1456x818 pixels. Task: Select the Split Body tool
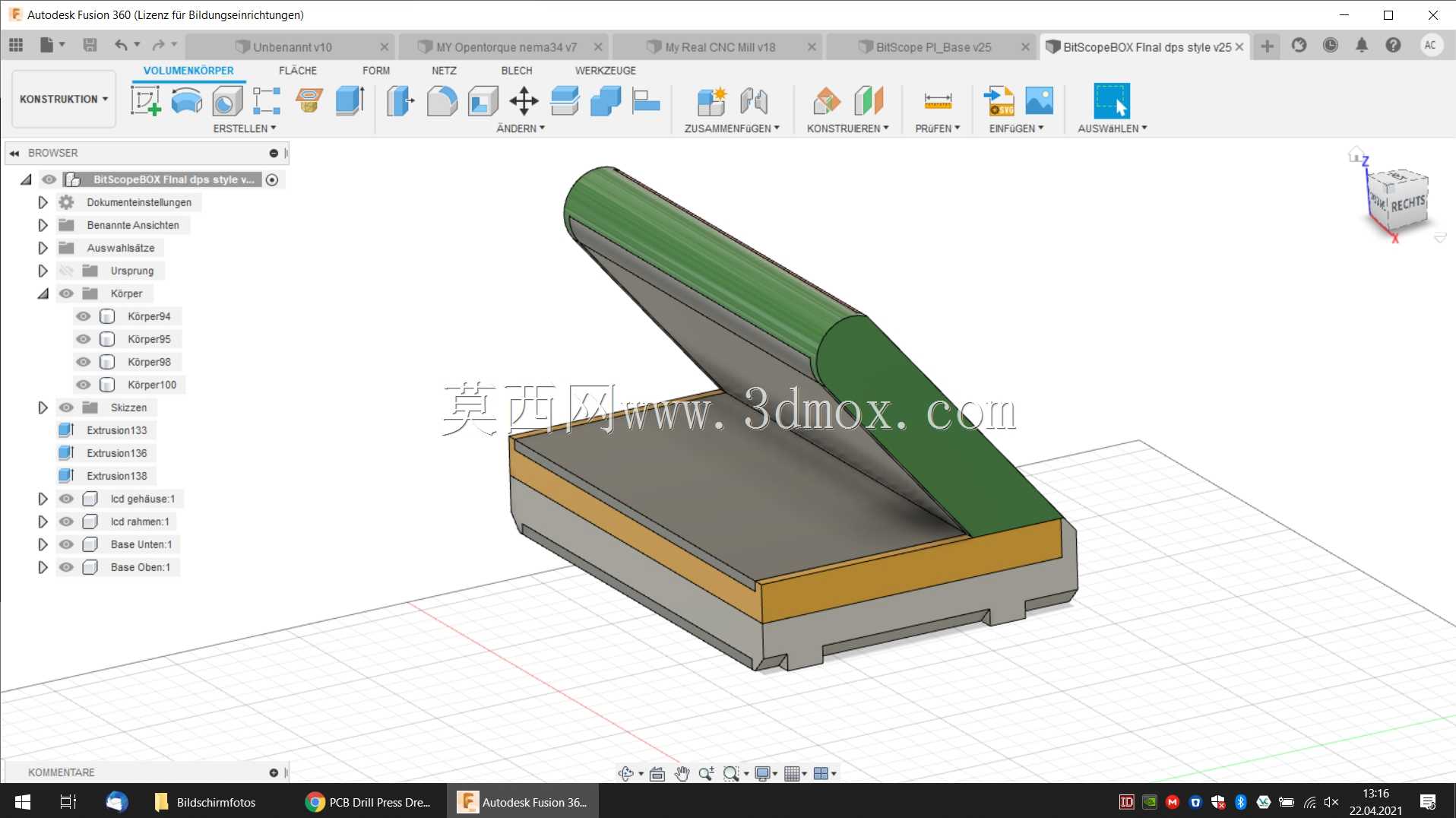pyautogui.click(x=565, y=100)
